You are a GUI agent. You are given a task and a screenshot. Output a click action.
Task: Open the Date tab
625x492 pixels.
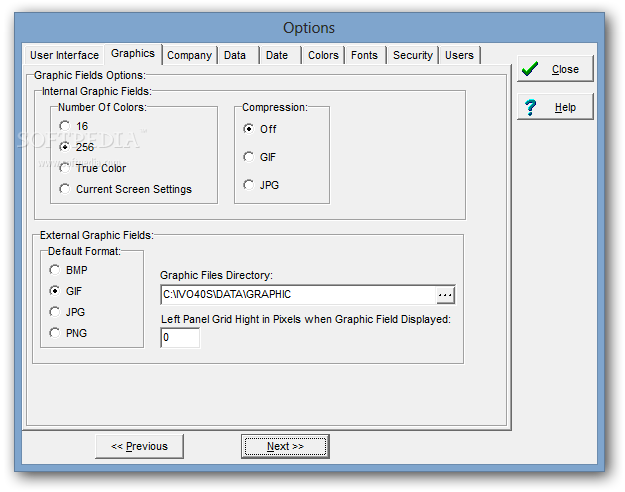pos(281,55)
